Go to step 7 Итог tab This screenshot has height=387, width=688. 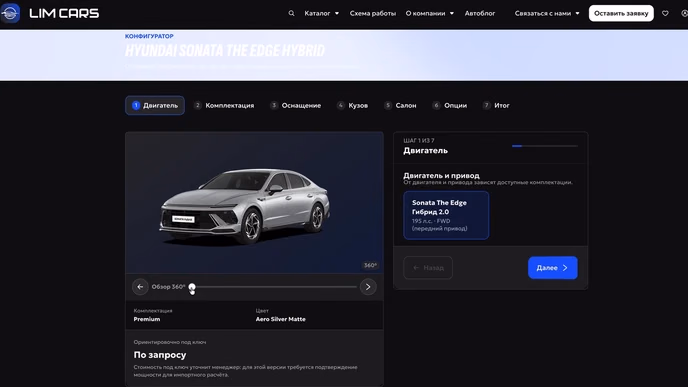click(496, 105)
